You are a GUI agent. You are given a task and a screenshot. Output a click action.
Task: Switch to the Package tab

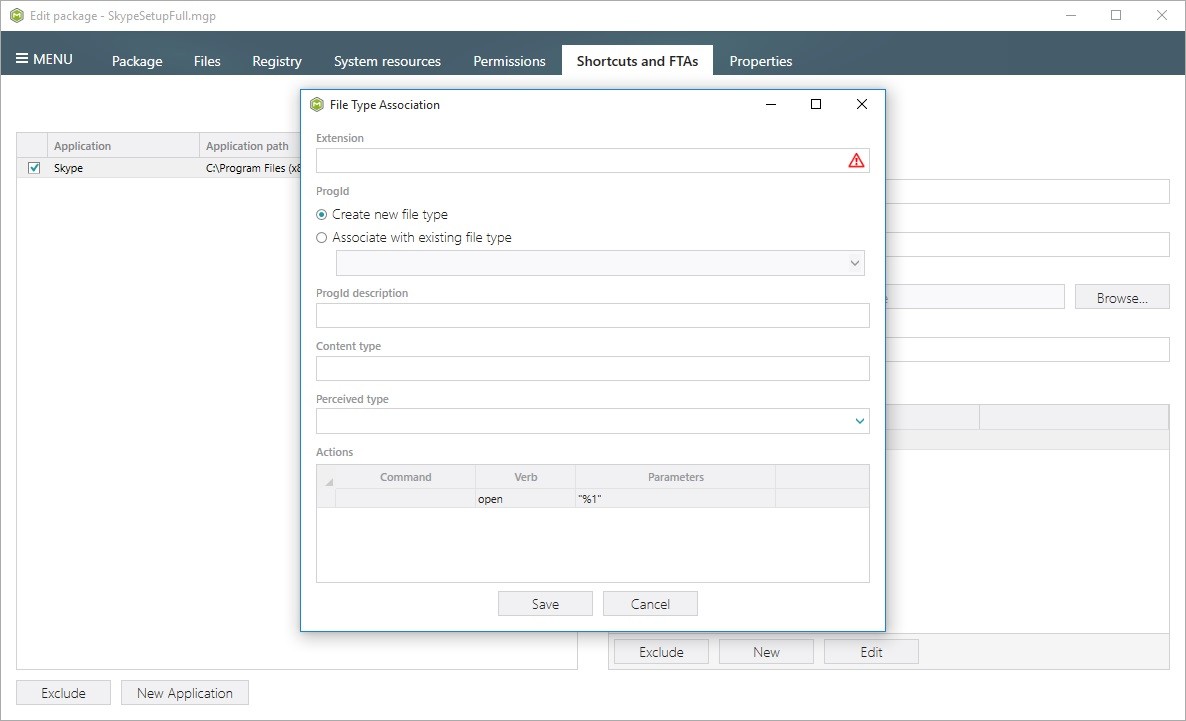point(137,61)
